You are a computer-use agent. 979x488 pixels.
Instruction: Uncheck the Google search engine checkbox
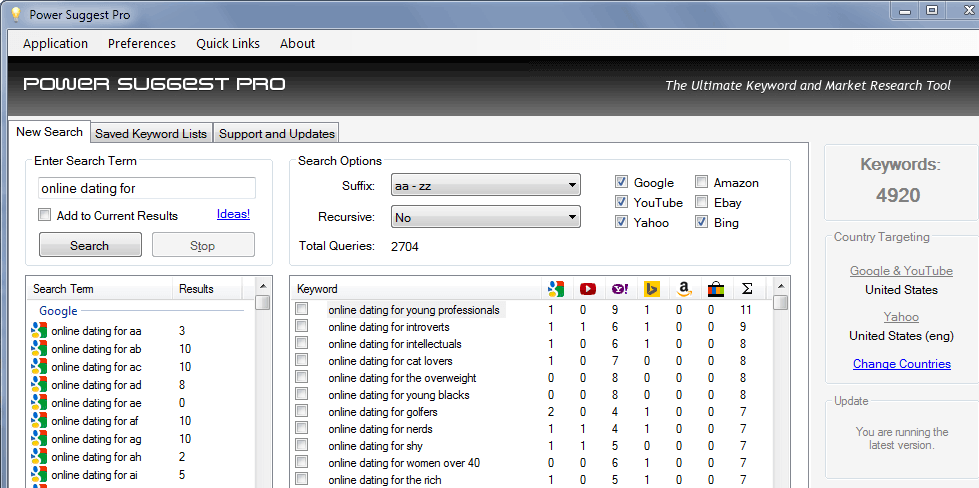[621, 182]
